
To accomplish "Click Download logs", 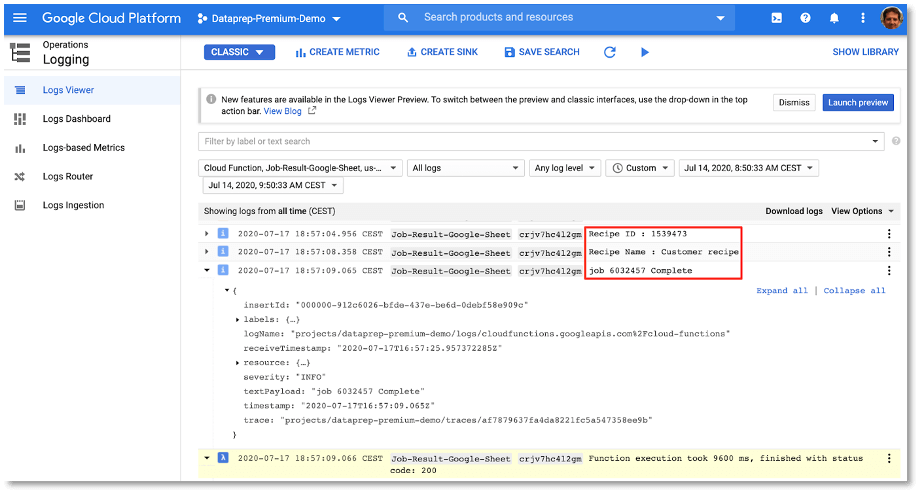I will coord(794,211).
